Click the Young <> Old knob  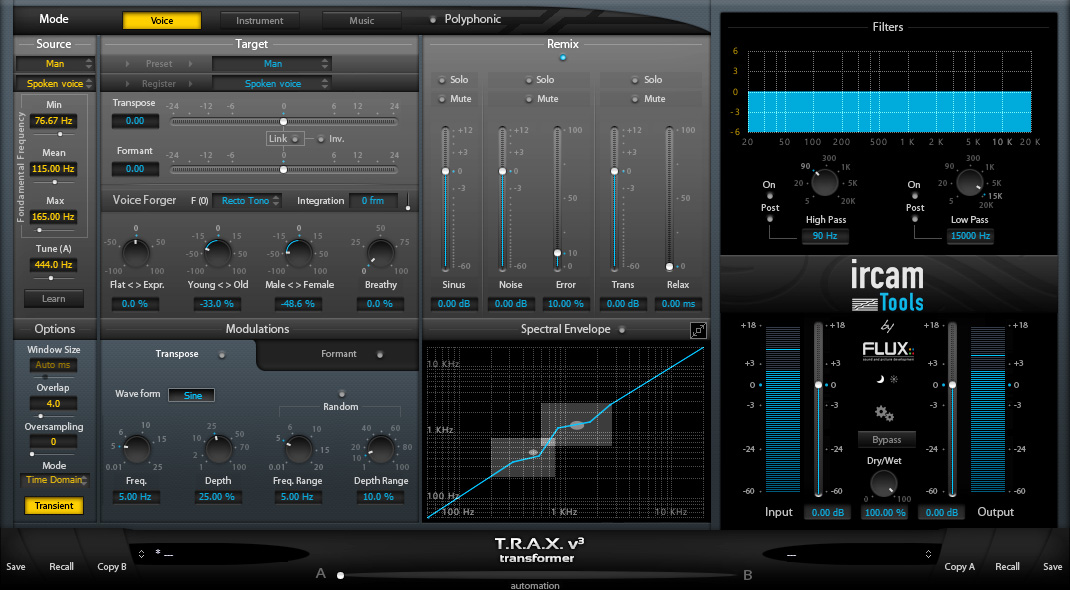218,254
